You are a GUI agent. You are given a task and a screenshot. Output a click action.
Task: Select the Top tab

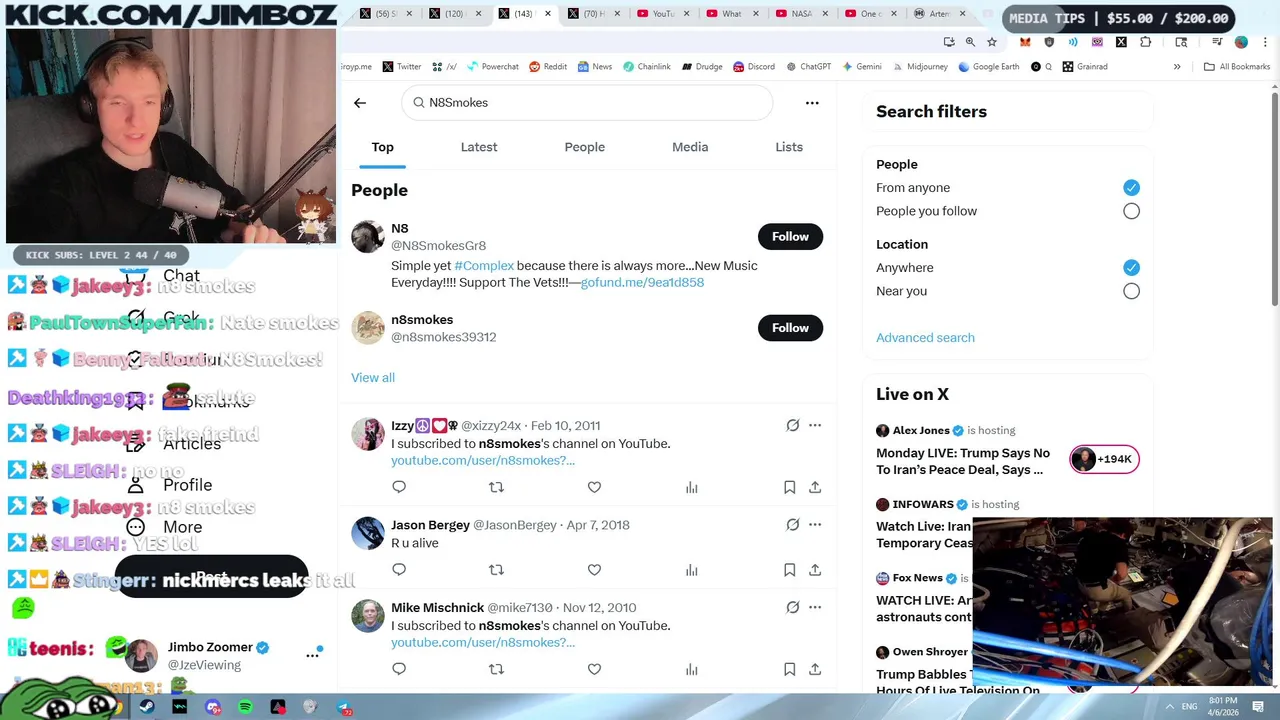tap(383, 147)
